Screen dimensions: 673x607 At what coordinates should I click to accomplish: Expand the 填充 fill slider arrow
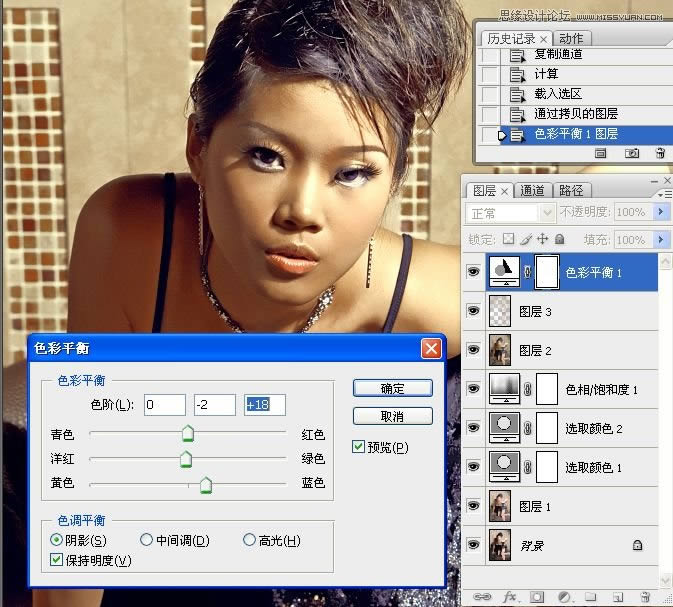pyautogui.click(x=660, y=240)
